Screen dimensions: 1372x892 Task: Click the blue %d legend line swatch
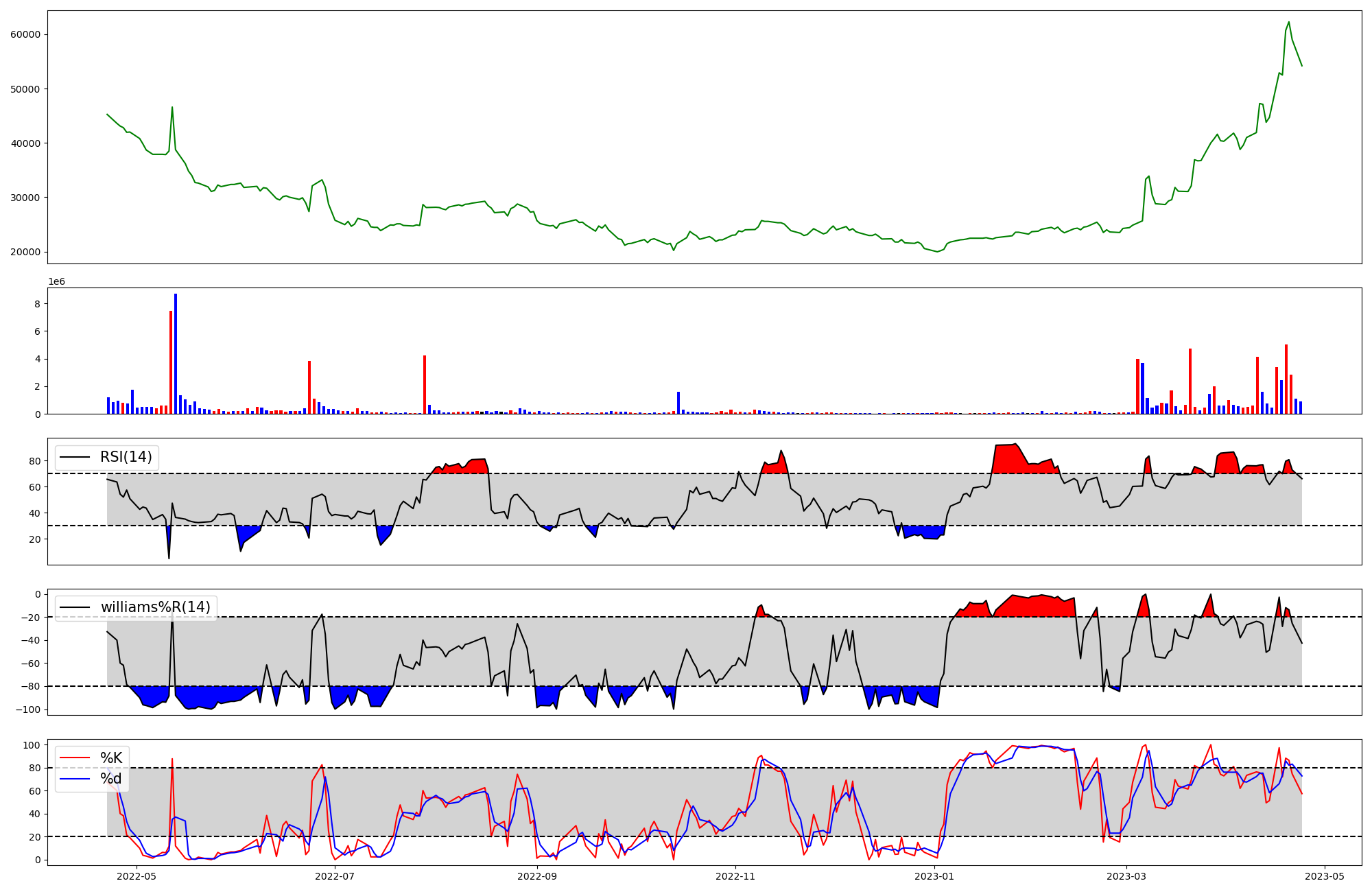pyautogui.click(x=75, y=778)
